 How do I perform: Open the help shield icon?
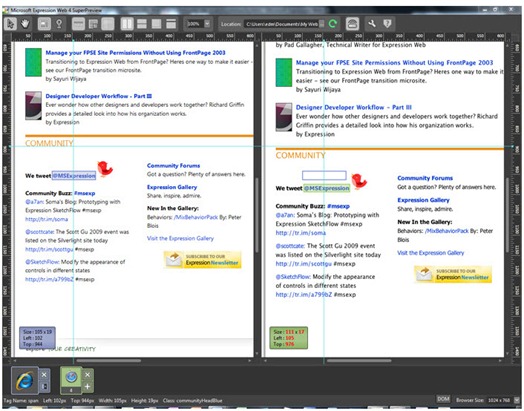coord(387,24)
